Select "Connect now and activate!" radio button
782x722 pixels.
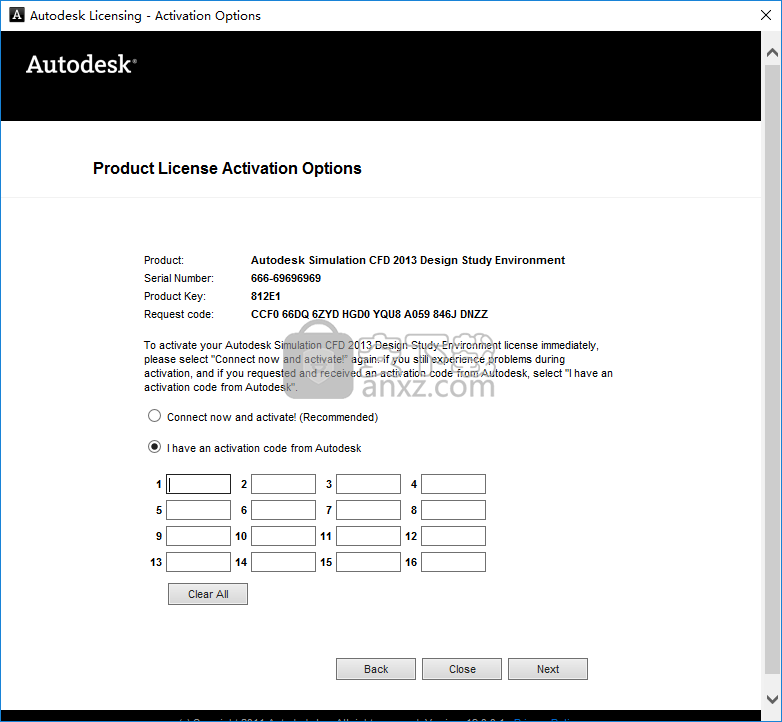(155, 416)
